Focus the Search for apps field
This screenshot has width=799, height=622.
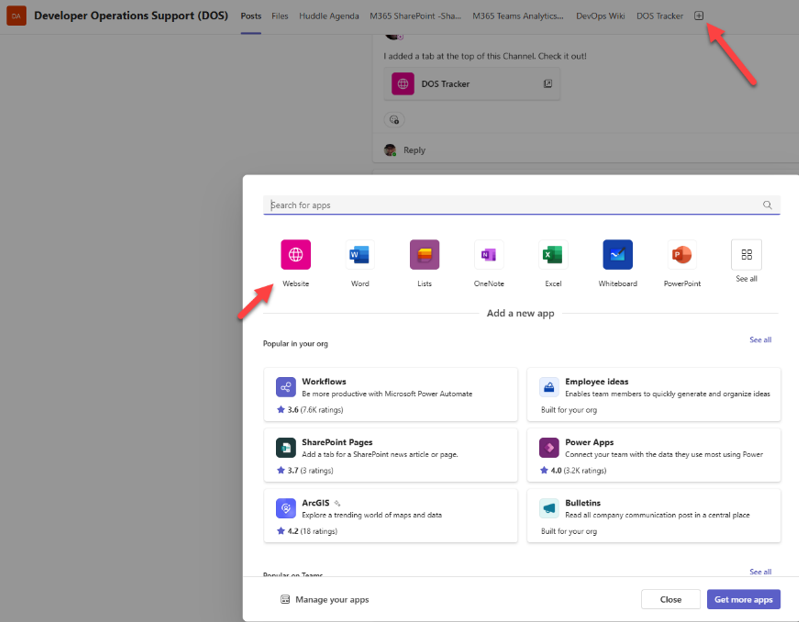(x=522, y=205)
